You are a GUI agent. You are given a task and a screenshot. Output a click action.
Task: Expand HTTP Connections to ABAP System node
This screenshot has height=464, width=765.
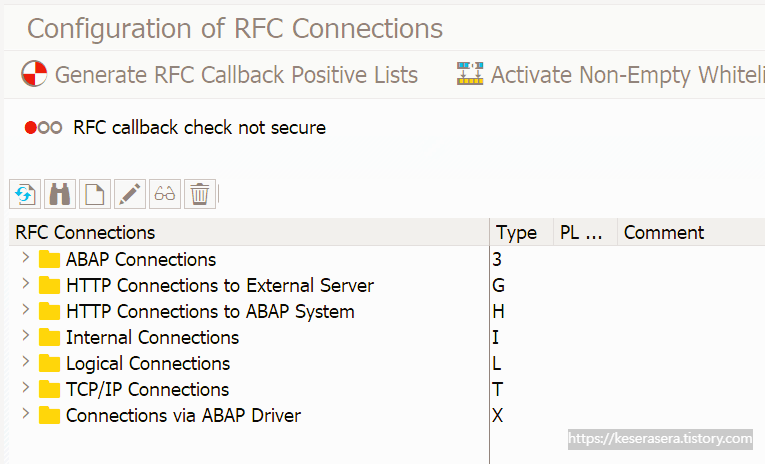coord(26,309)
